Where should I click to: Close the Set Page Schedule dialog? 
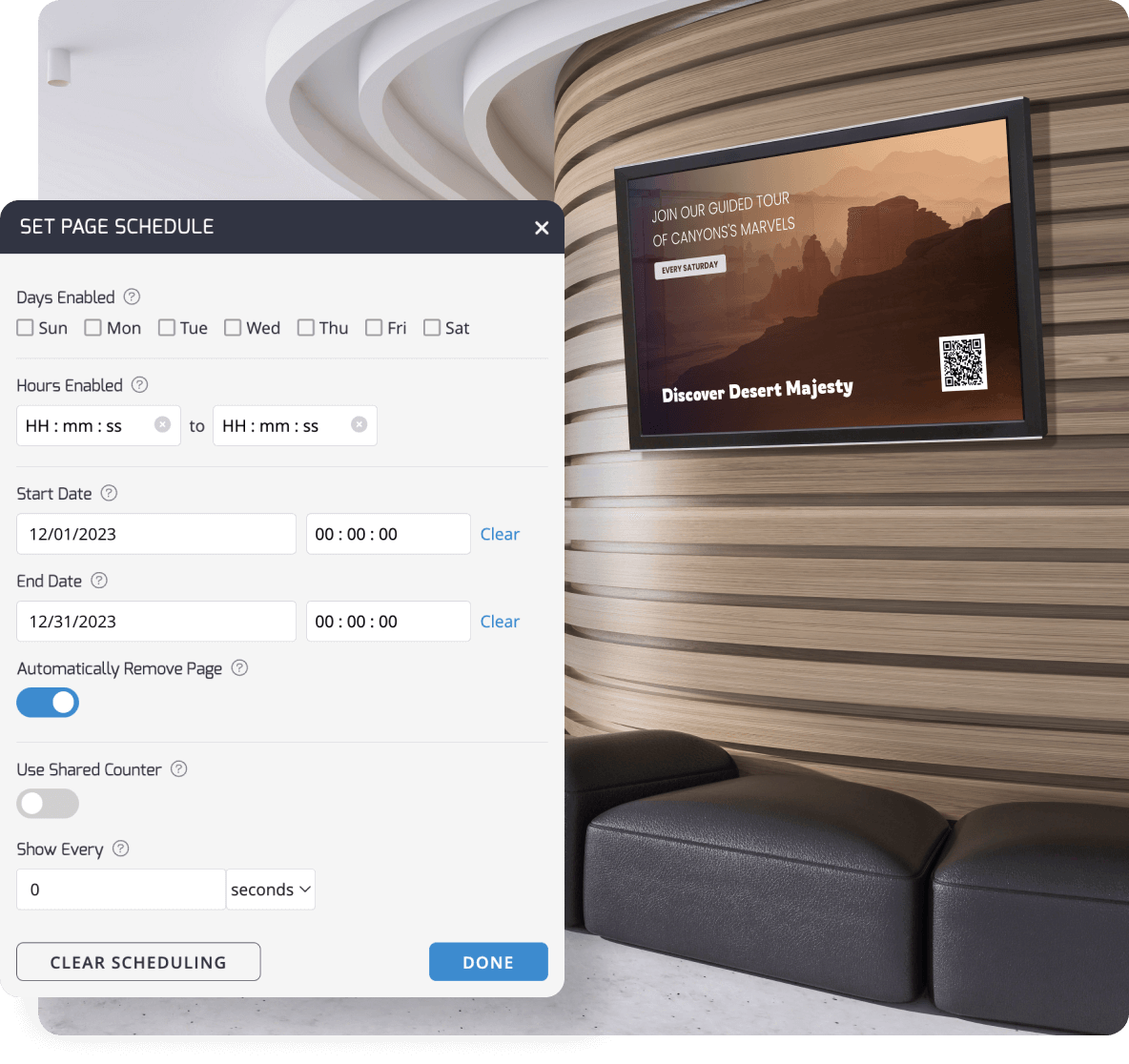(542, 228)
